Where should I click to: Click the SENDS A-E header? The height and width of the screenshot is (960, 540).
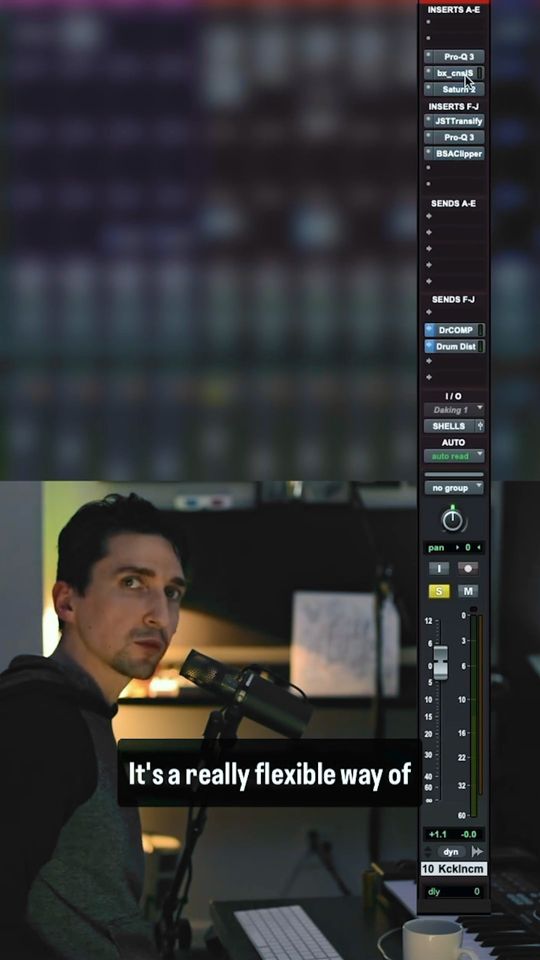point(454,203)
